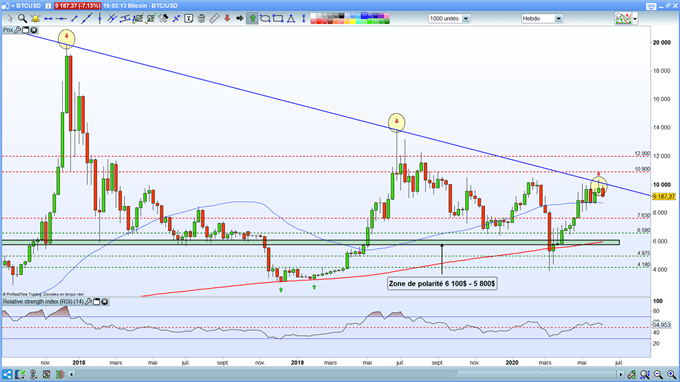Screen dimensions: 680x382
Task: Select the triangle drawing tool
Action: click(291, 19)
